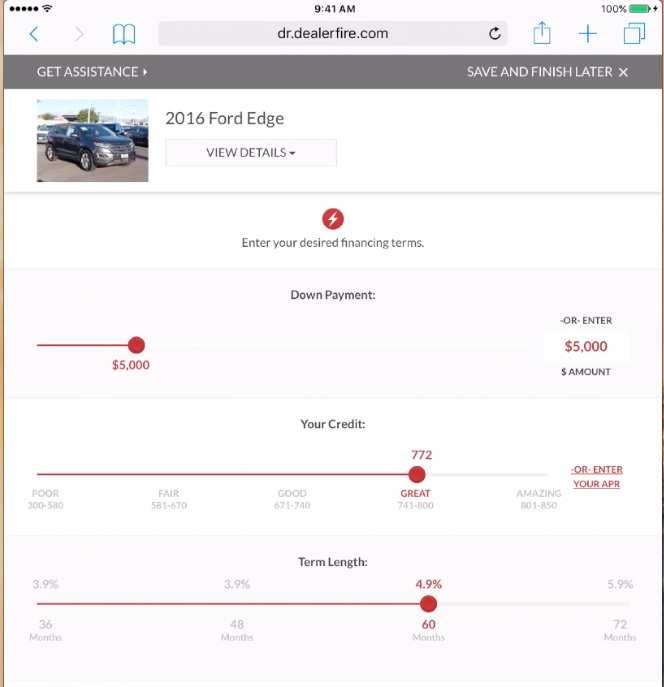Click the Term Length slider handle

[x=428, y=604]
